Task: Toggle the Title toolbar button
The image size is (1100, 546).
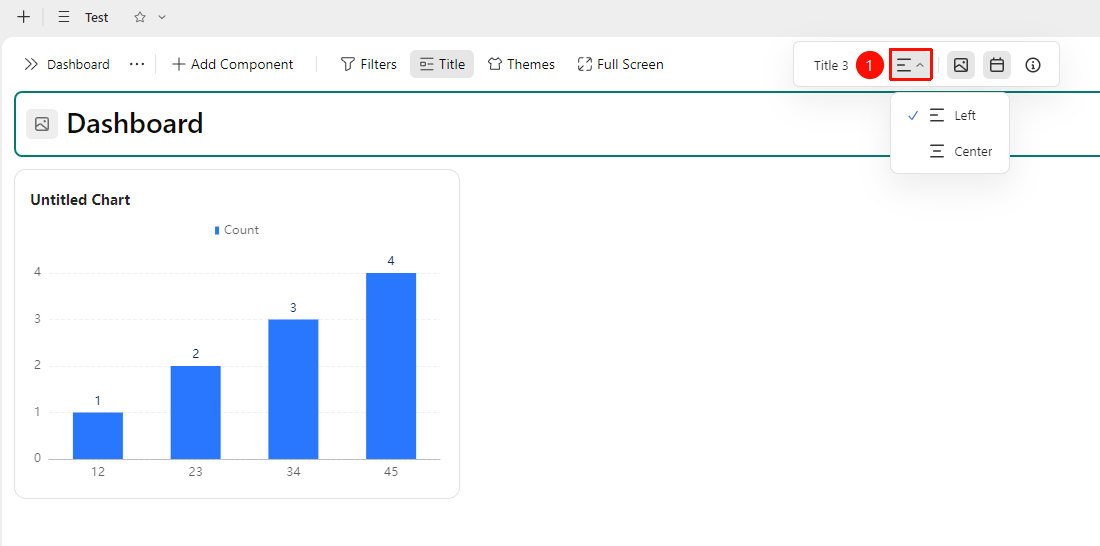Action: click(442, 65)
